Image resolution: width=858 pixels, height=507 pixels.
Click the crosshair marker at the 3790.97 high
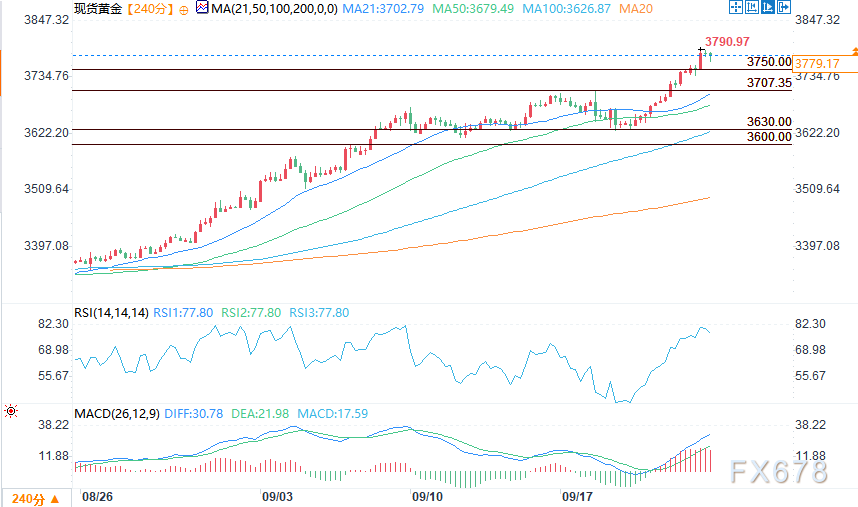click(701, 50)
